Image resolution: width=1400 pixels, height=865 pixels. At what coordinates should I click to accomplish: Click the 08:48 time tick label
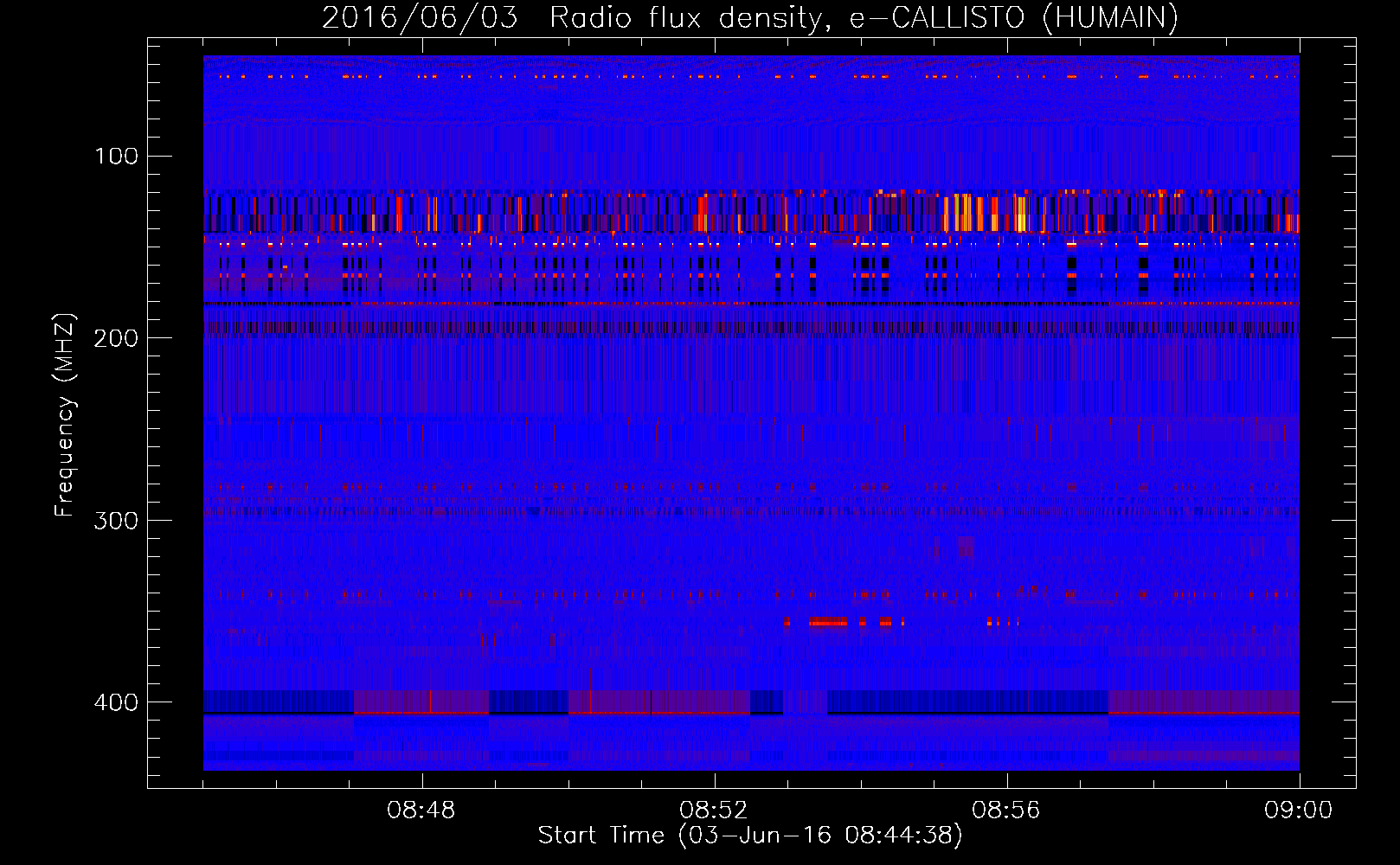[421, 811]
